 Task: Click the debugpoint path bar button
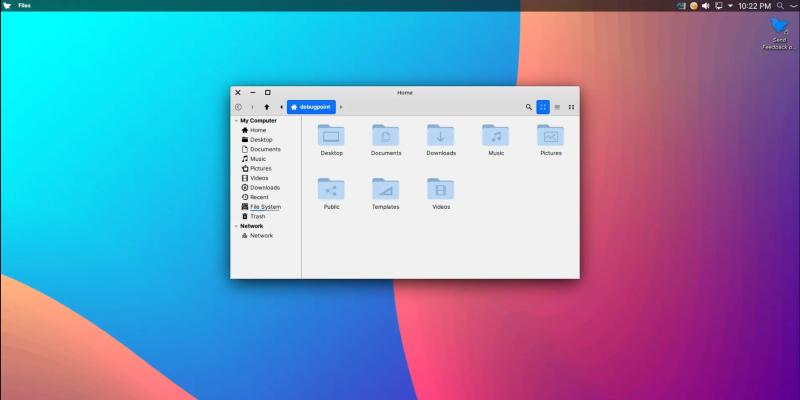(310, 107)
